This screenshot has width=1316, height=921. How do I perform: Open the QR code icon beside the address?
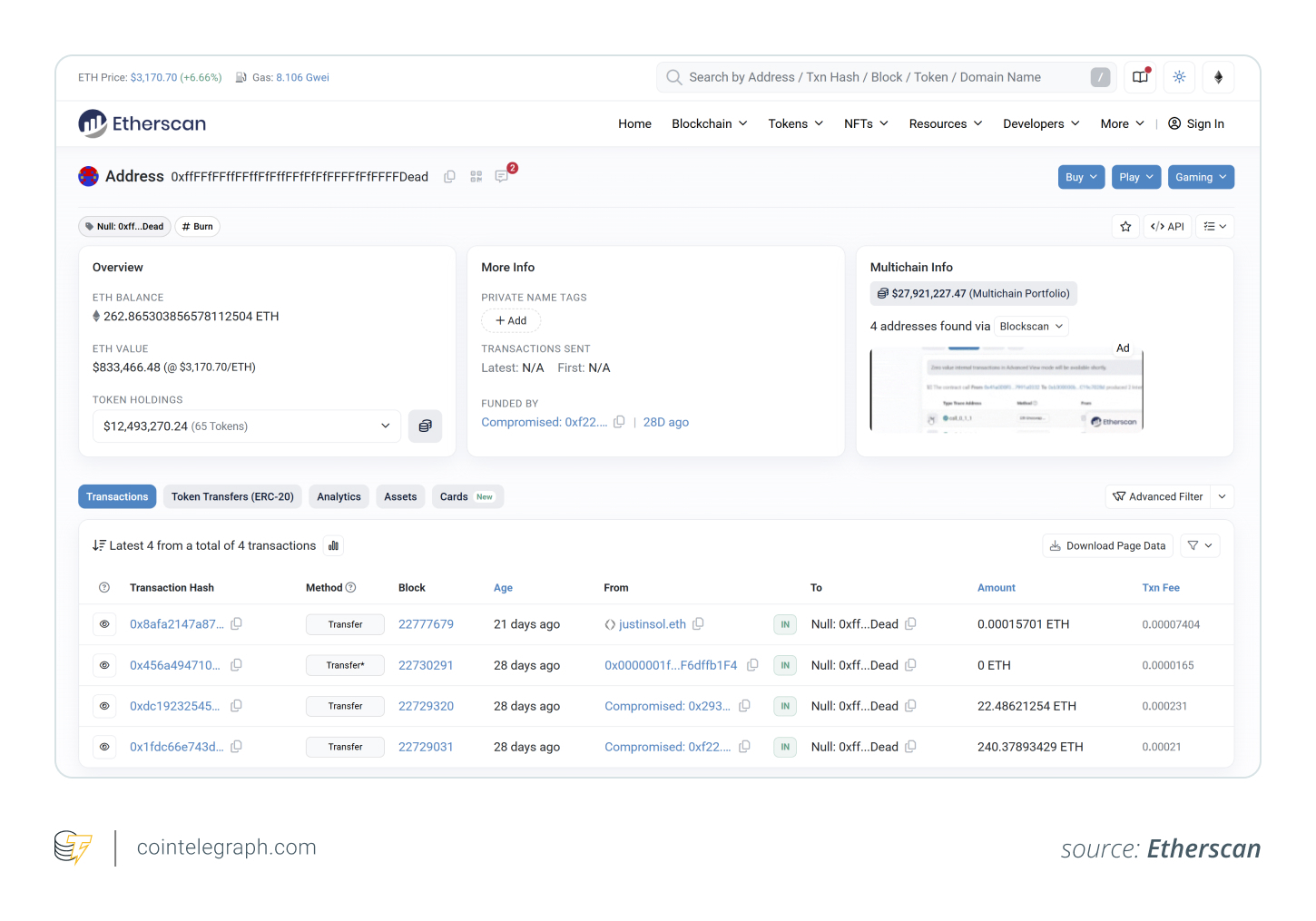[x=476, y=176]
